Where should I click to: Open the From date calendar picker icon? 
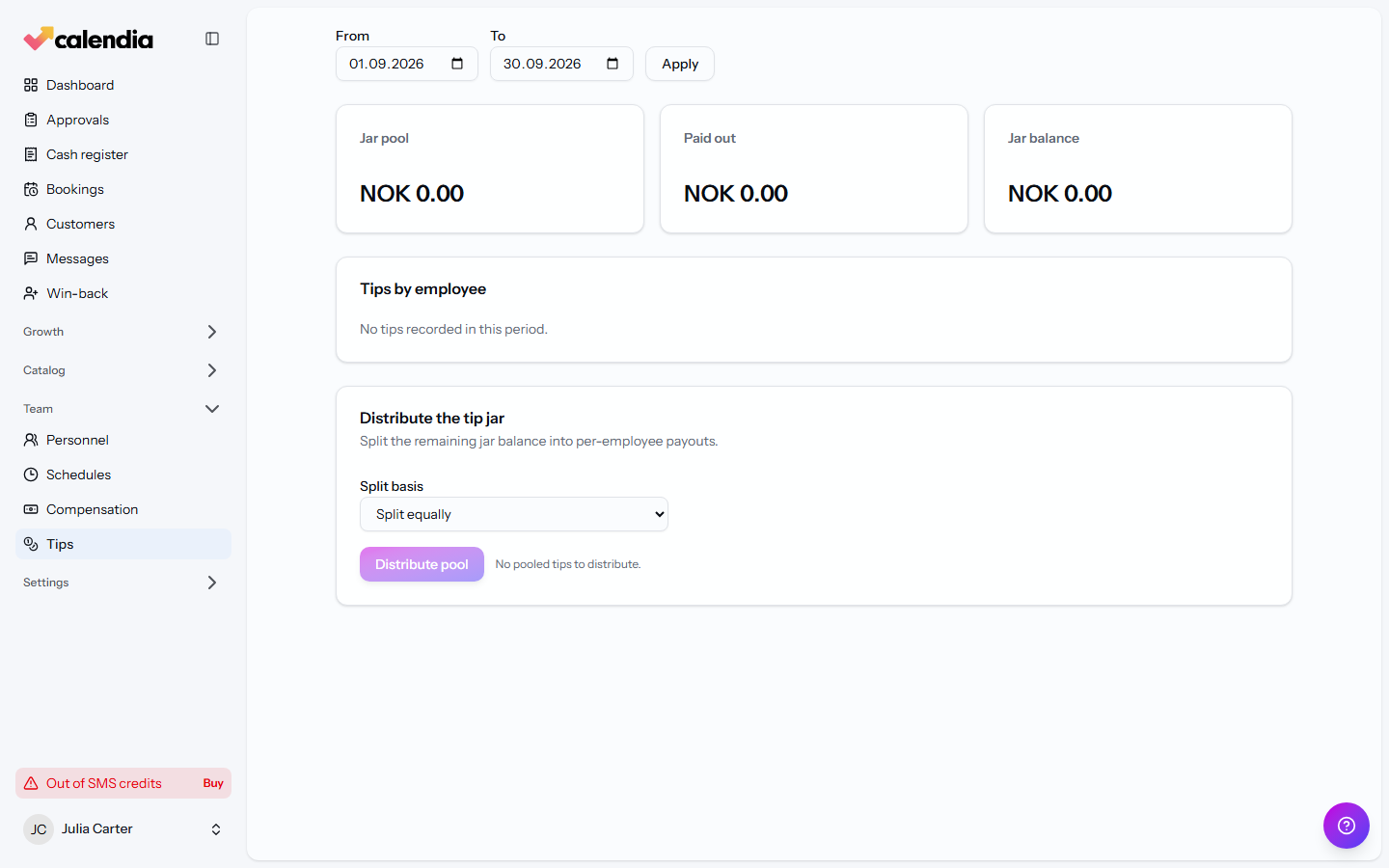(x=457, y=64)
